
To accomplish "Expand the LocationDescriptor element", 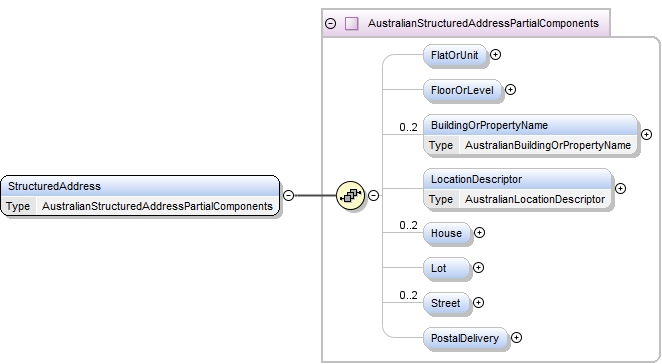I will 620,189.
